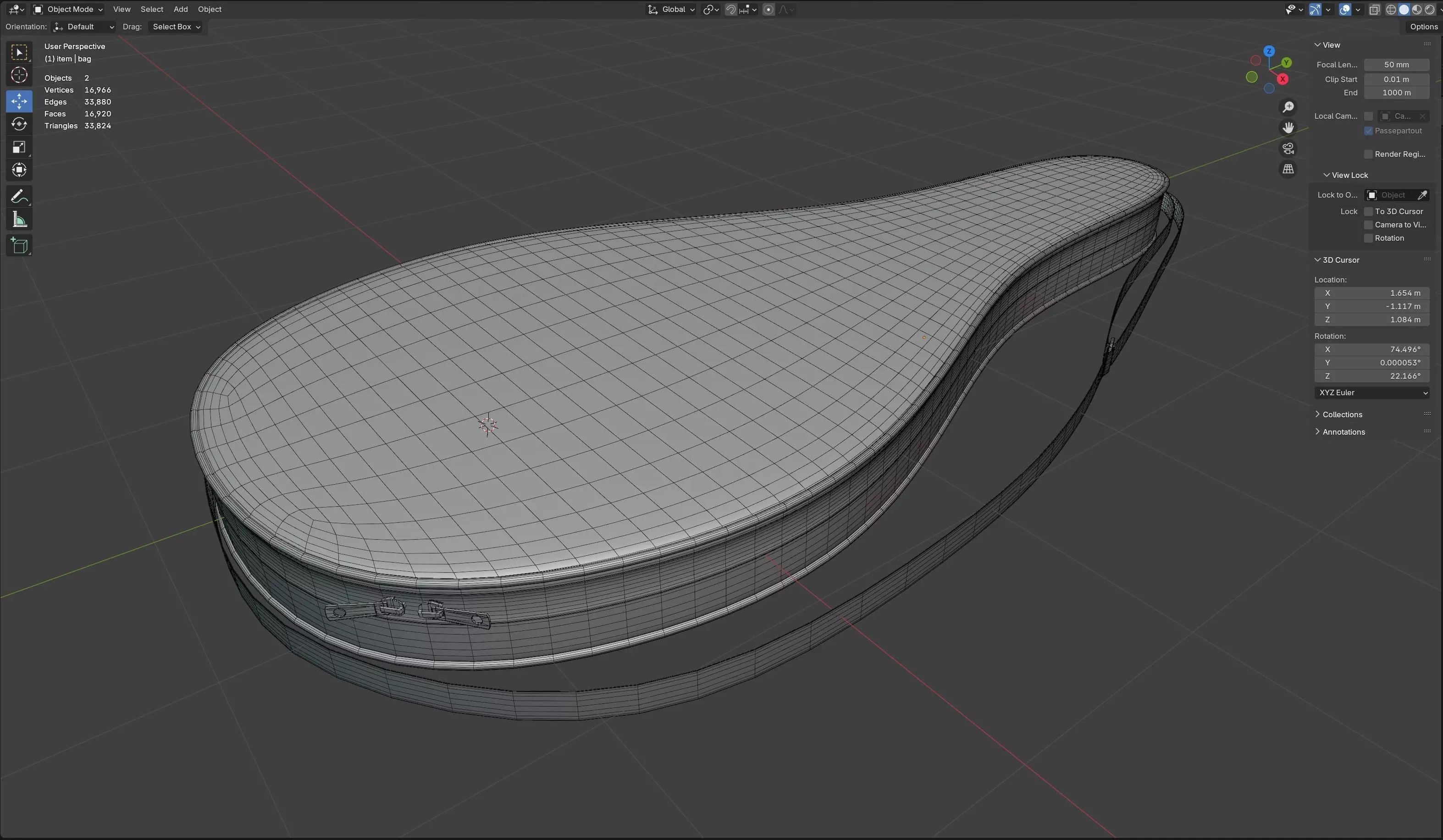The height and width of the screenshot is (840, 1443).
Task: Toggle snapping magnet icon
Action: point(730,9)
